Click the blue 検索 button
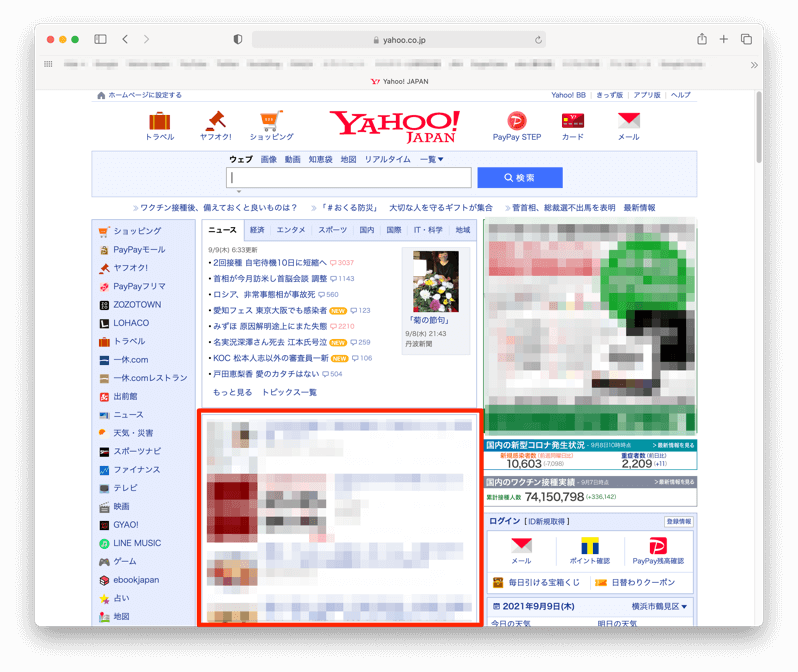 (520, 178)
